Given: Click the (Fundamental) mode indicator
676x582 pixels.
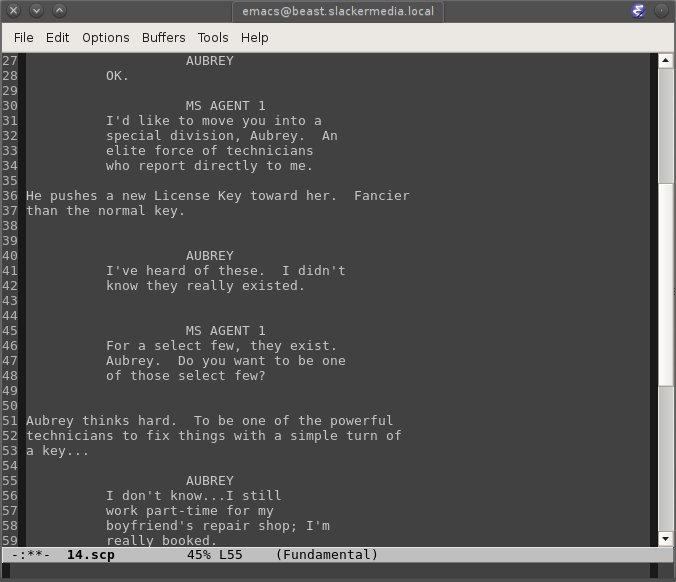Looking at the screenshot, I should (x=326, y=554).
